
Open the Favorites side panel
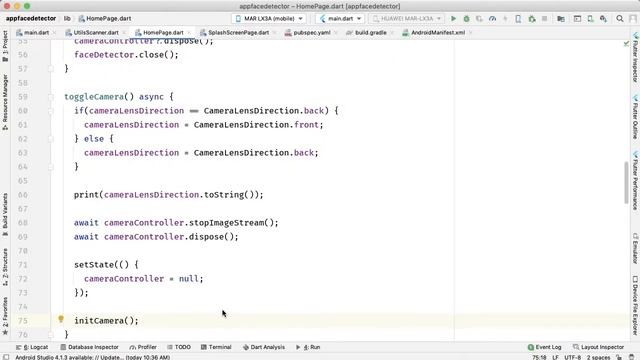click(x=5, y=316)
